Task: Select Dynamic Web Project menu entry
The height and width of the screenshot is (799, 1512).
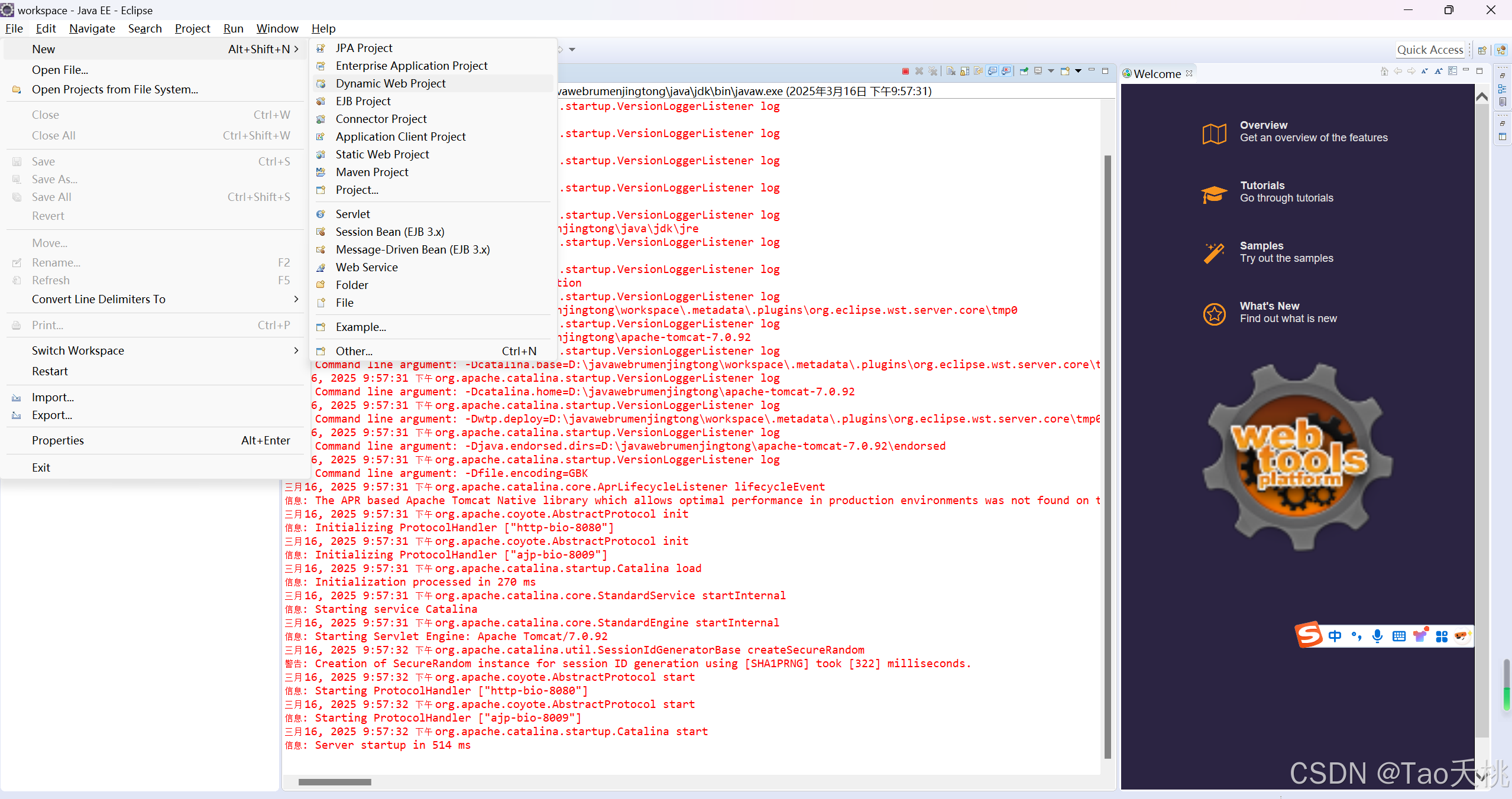Action: [390, 83]
